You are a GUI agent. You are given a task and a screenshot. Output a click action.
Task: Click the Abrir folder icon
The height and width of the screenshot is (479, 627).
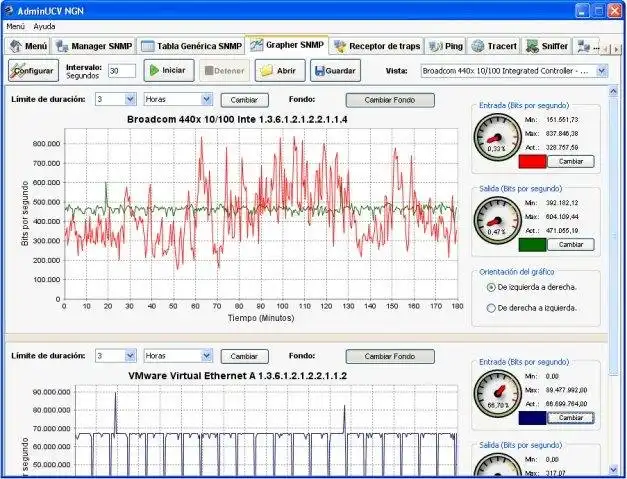[266, 71]
